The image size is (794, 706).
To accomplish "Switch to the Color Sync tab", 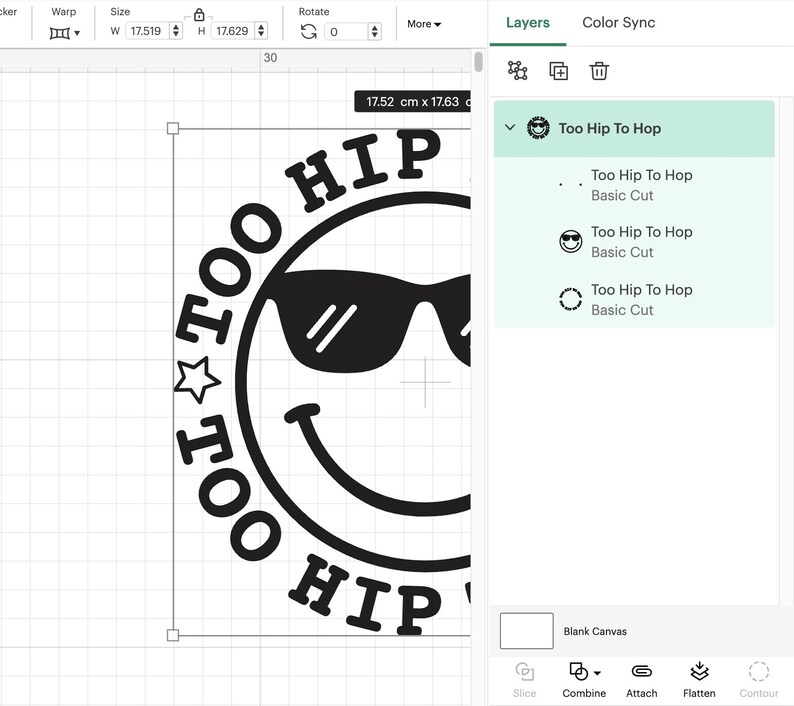I will pos(618,22).
